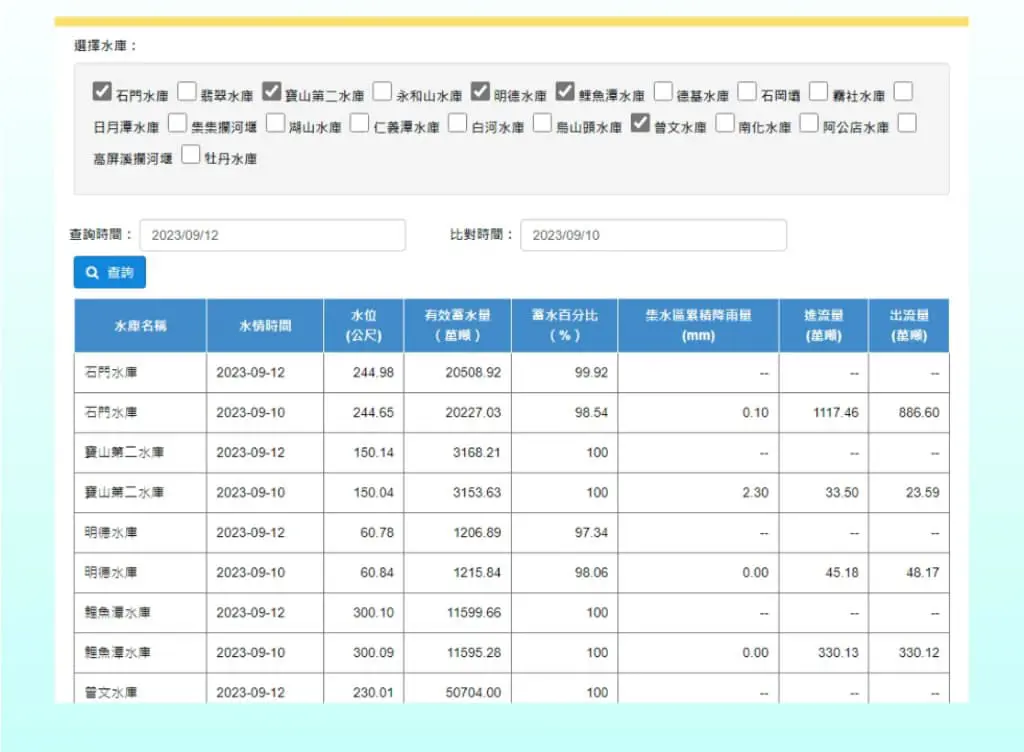Check the 德基水庫 checkbox
The width and height of the screenshot is (1024, 752).
(x=663, y=91)
